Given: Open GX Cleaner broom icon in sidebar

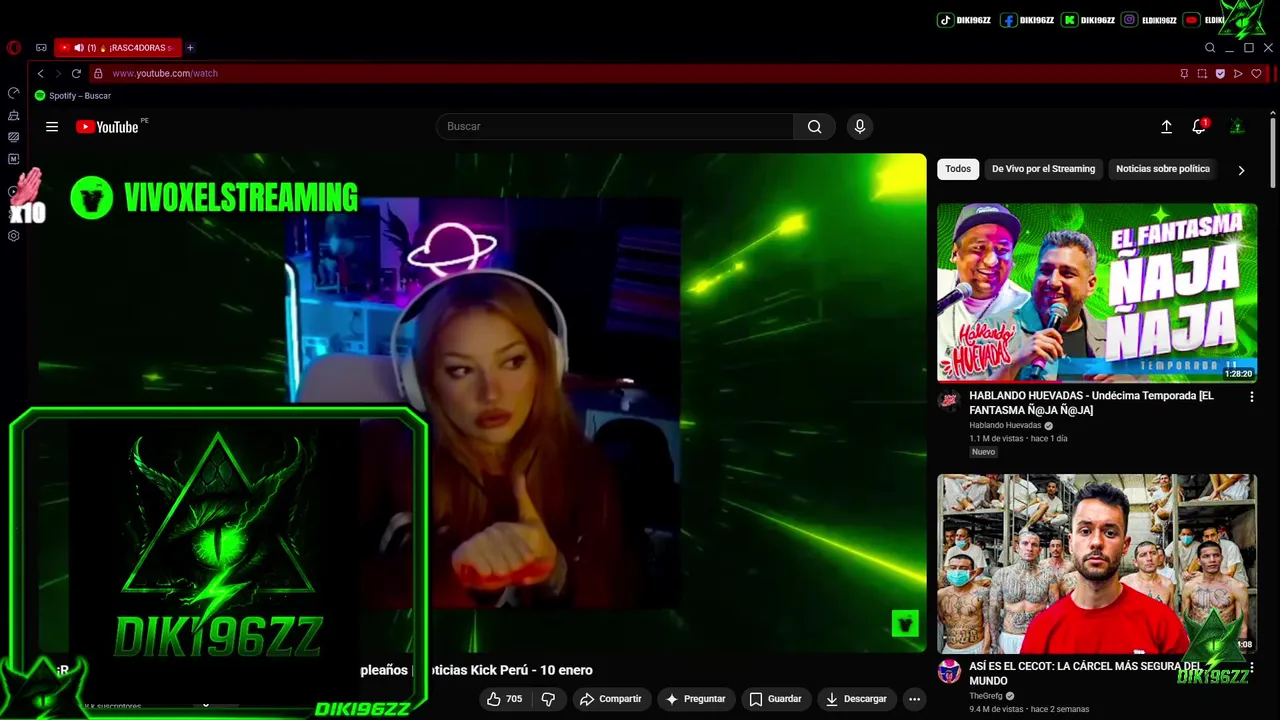Looking at the screenshot, I should 13,115.
